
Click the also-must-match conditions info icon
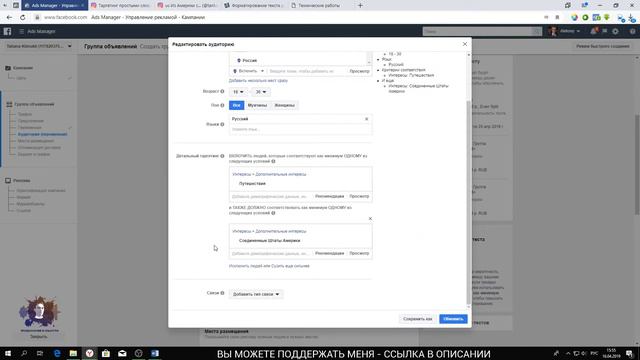click(273, 213)
